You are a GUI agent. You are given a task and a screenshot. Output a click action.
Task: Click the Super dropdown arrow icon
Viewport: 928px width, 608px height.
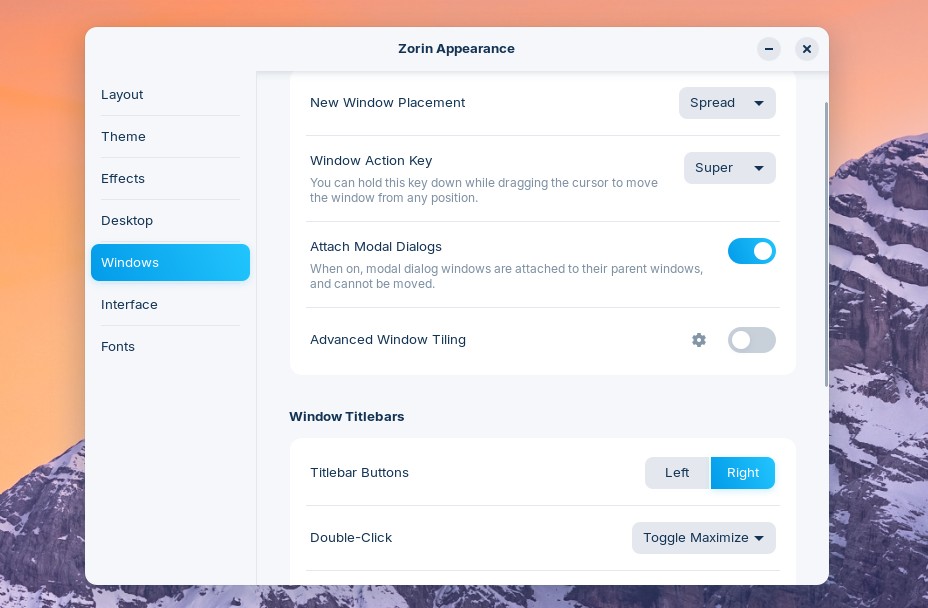pos(759,168)
